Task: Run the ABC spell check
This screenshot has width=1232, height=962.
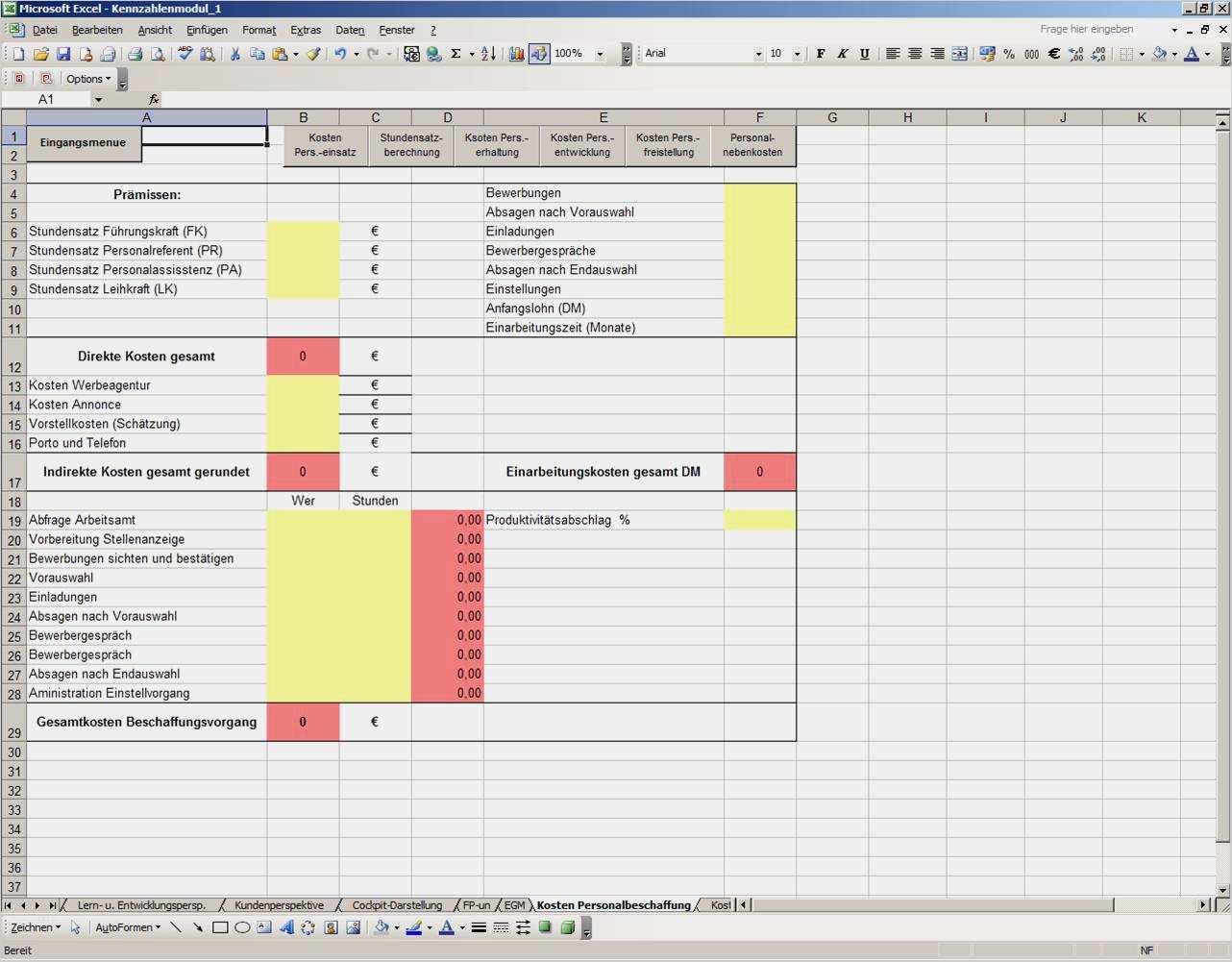Action: pyautogui.click(x=185, y=55)
